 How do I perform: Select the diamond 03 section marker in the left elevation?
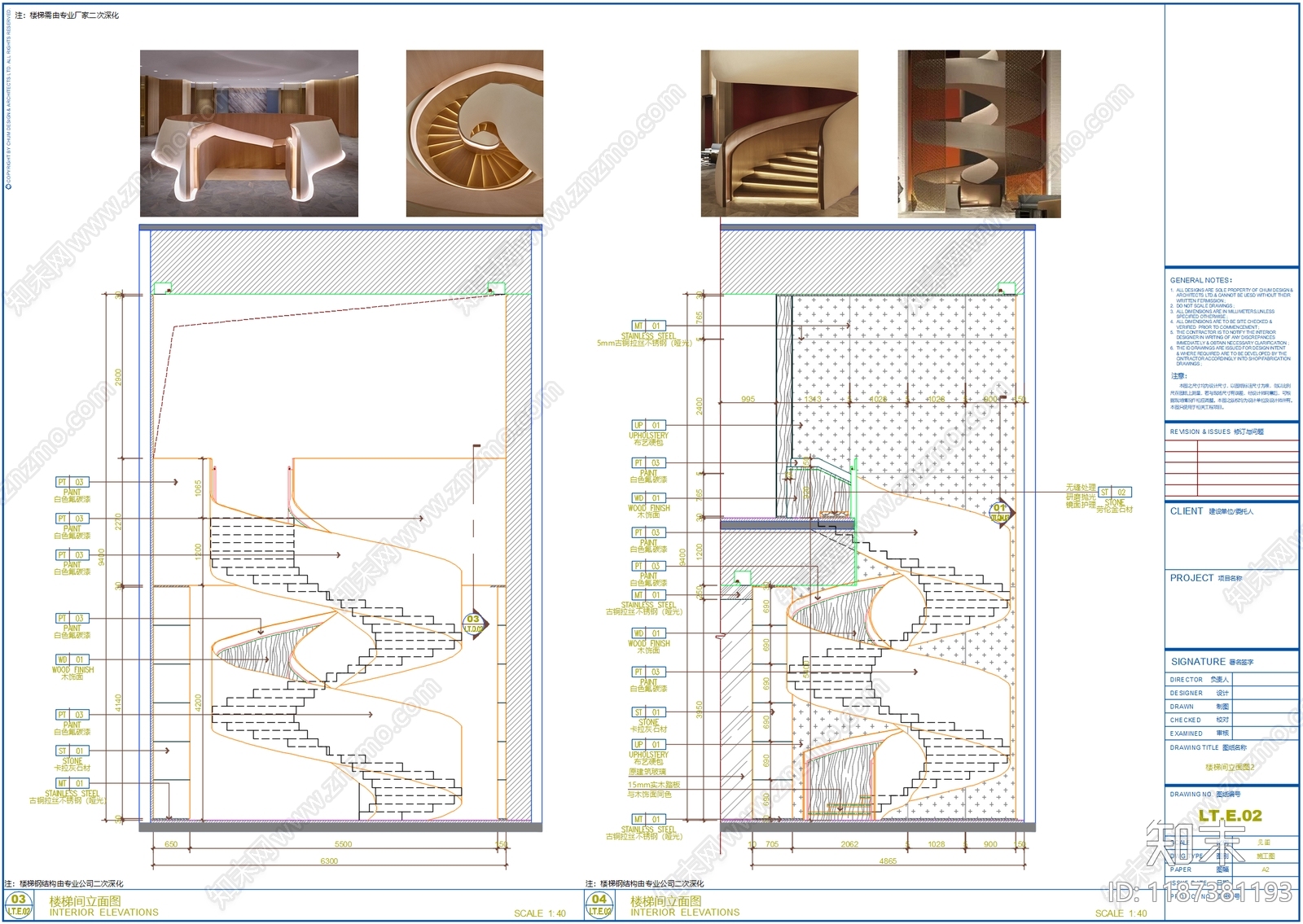(x=473, y=624)
